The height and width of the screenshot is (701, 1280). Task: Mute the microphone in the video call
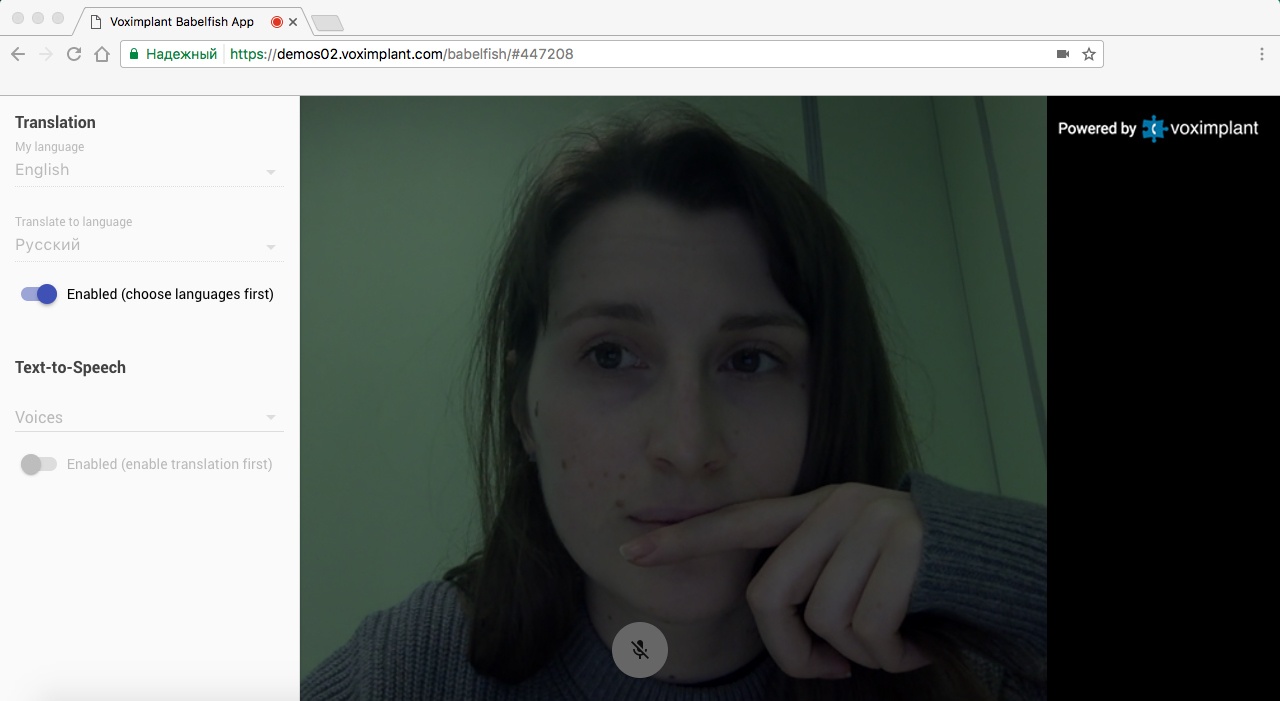pyautogui.click(x=639, y=649)
